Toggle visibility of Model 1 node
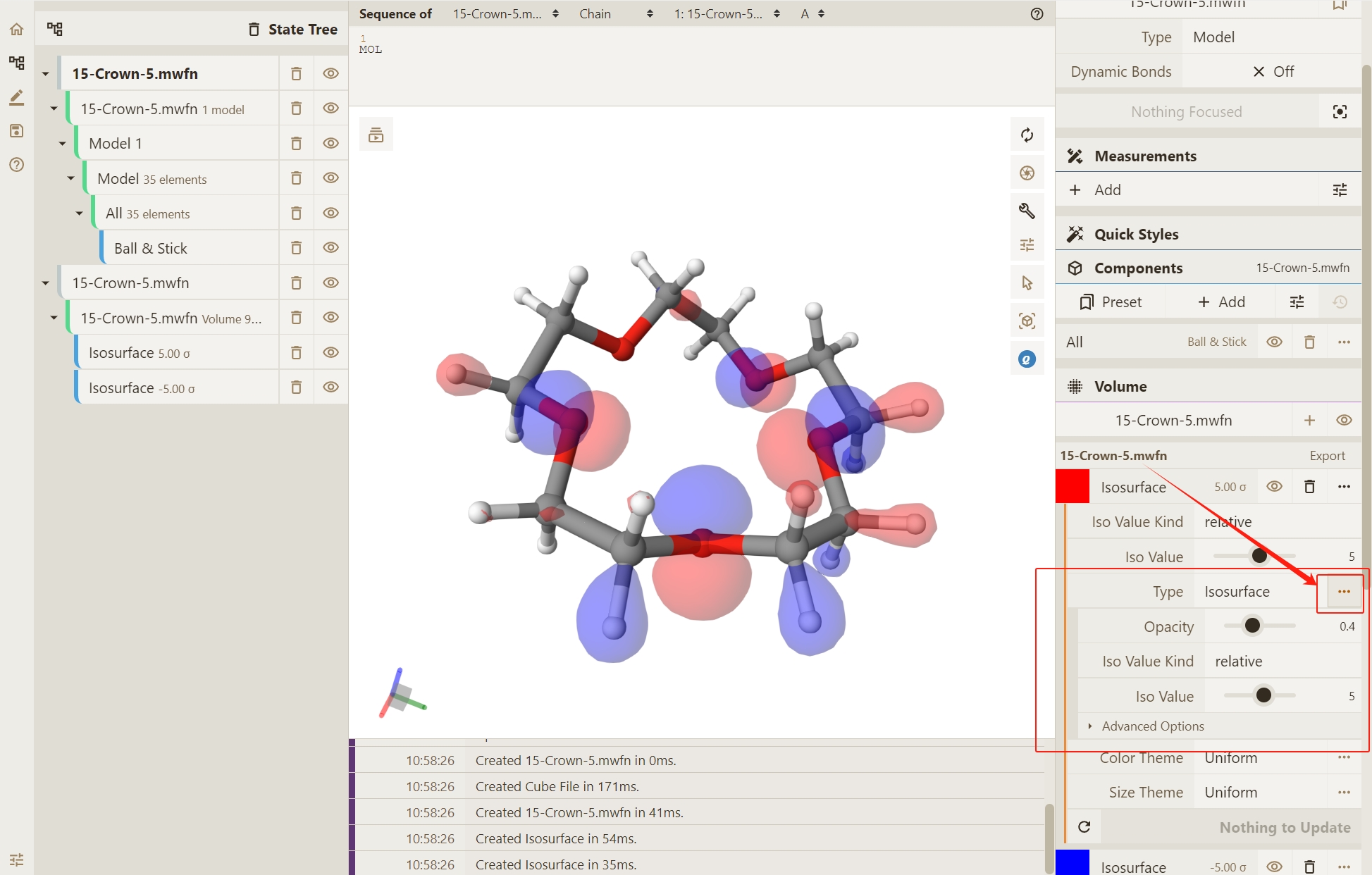The height and width of the screenshot is (875, 1372). pyautogui.click(x=330, y=143)
